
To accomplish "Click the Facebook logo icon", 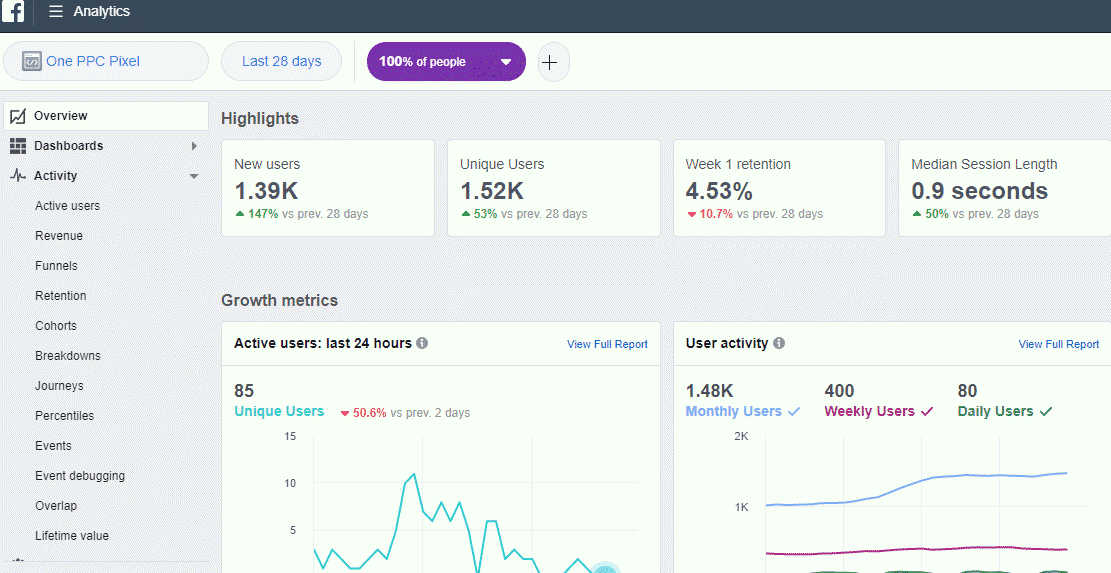I will [x=13, y=12].
